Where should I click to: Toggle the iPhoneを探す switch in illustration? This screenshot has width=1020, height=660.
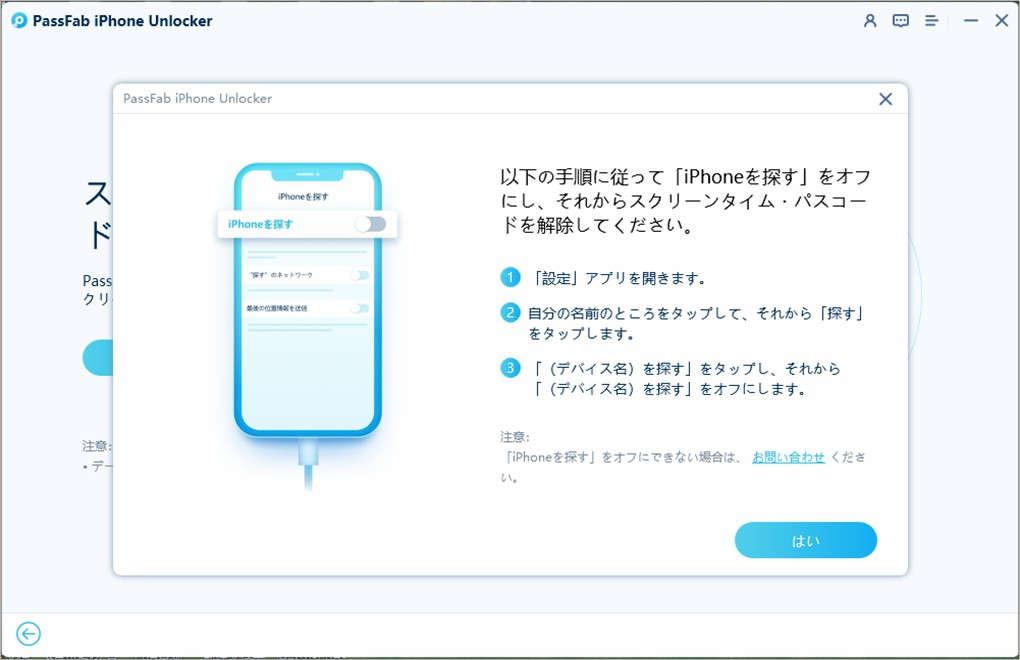371,224
